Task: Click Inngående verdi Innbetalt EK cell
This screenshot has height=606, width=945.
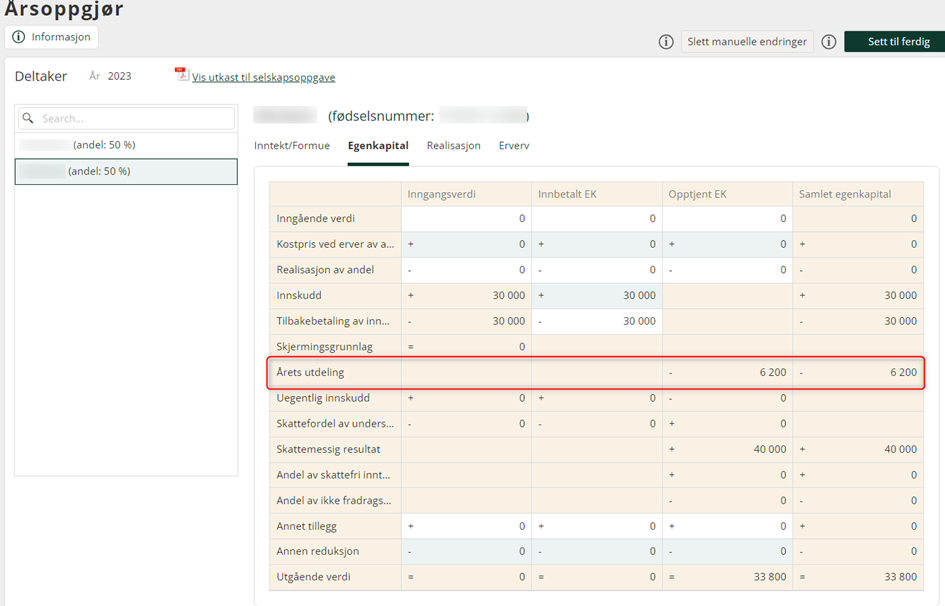Action: 597,219
